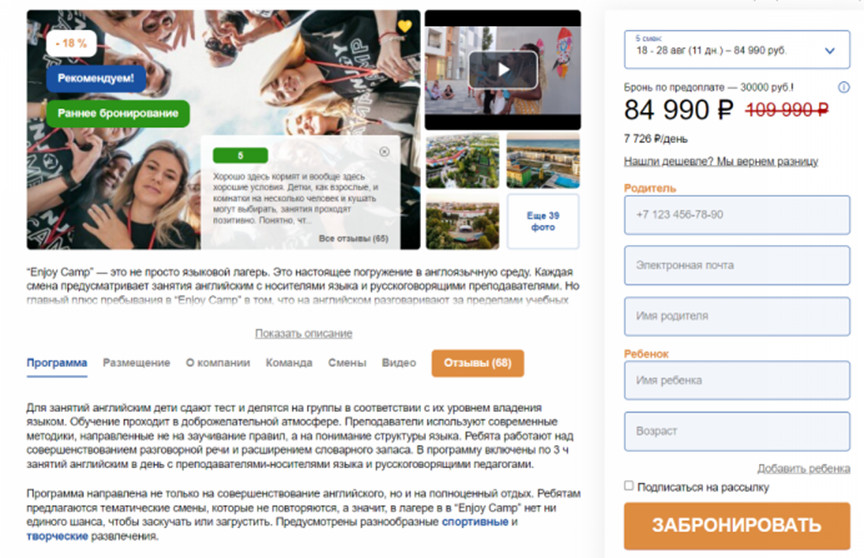This screenshot has width=864, height=558.
Task: Open the О компании tab
Action: coord(218,362)
